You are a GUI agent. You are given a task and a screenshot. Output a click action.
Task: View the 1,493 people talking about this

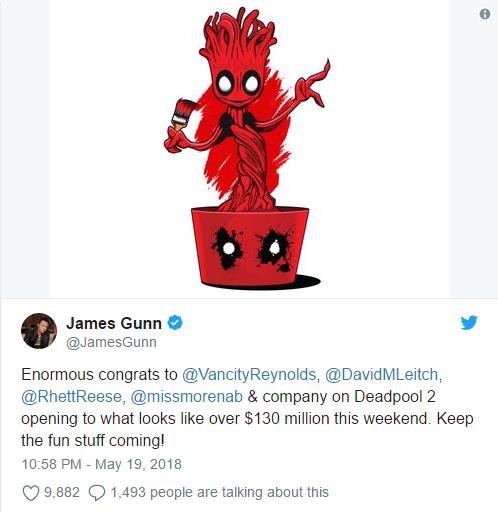[219, 492]
